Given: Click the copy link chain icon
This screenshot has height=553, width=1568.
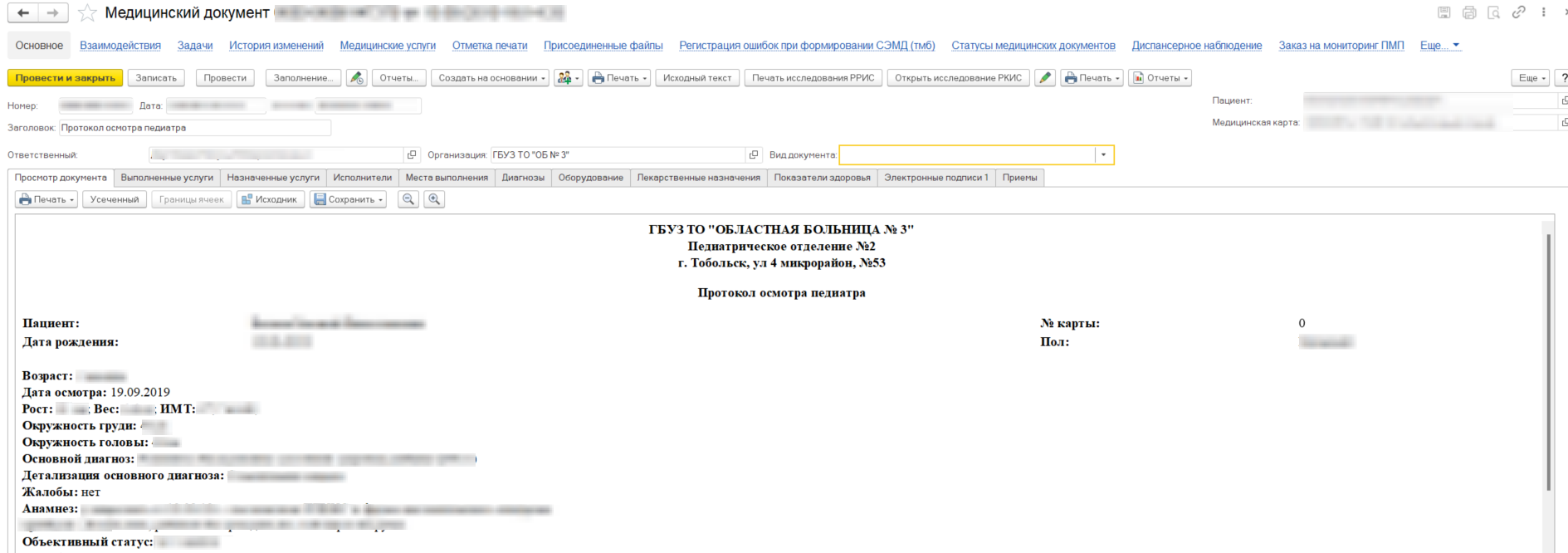Looking at the screenshot, I should [x=1518, y=12].
